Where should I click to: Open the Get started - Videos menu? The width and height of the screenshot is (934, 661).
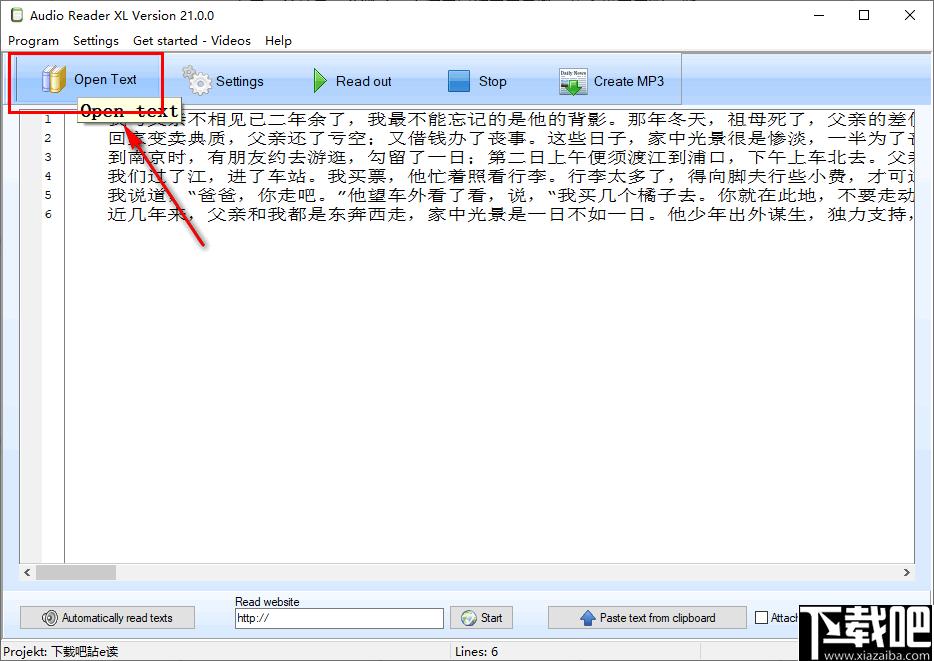(192, 40)
